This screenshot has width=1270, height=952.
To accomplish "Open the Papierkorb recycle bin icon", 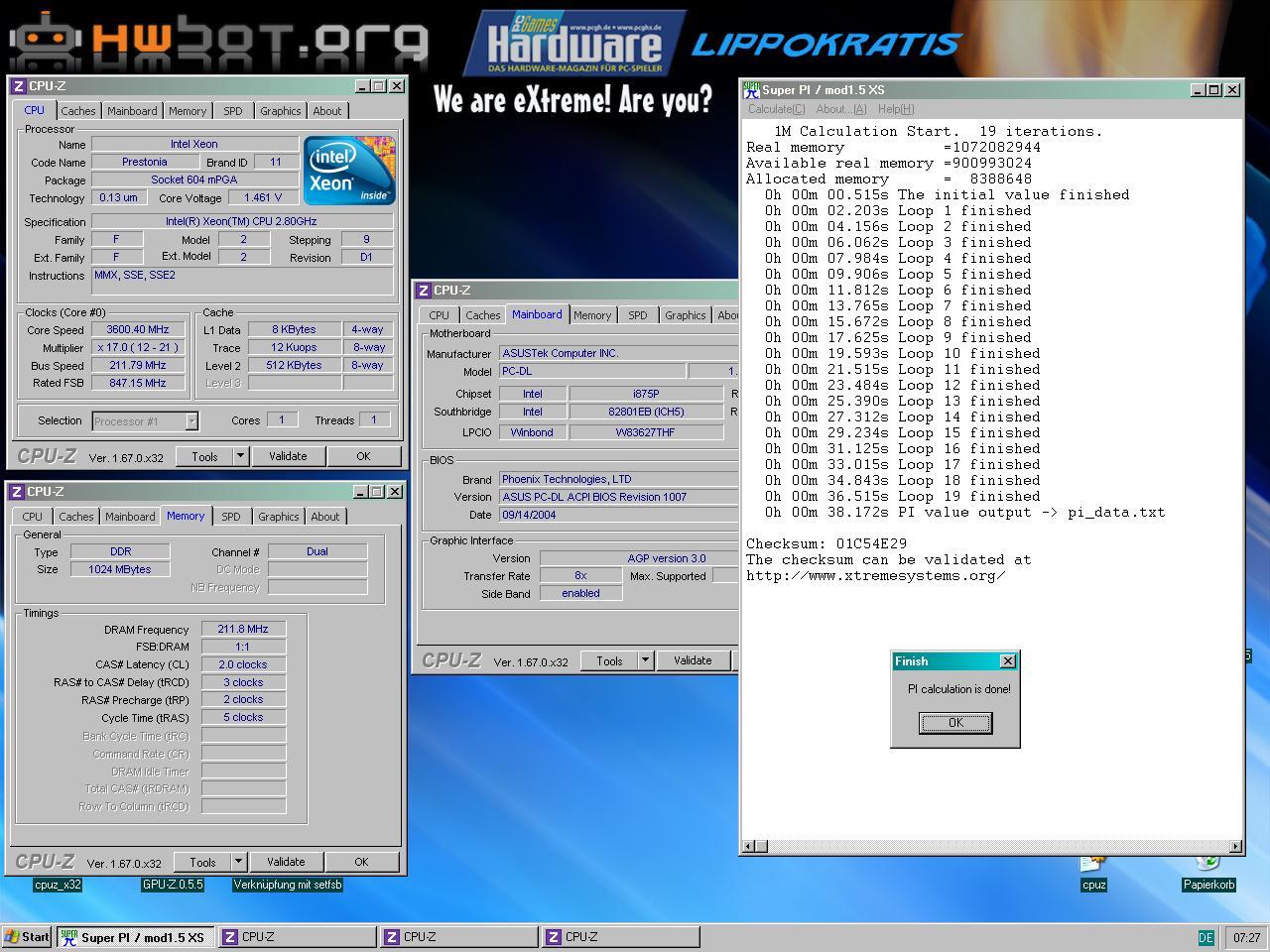I will (x=1208, y=873).
